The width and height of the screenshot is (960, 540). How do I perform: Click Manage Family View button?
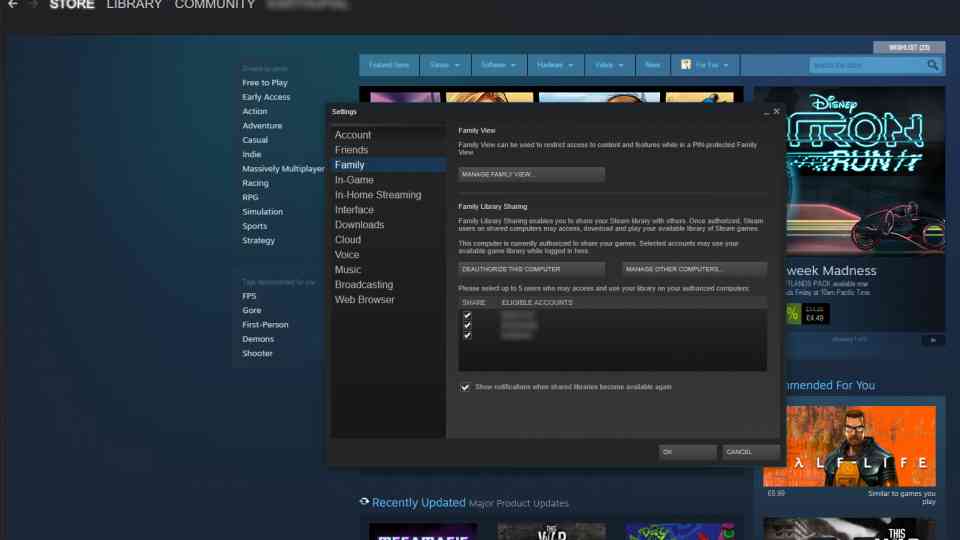(x=531, y=174)
